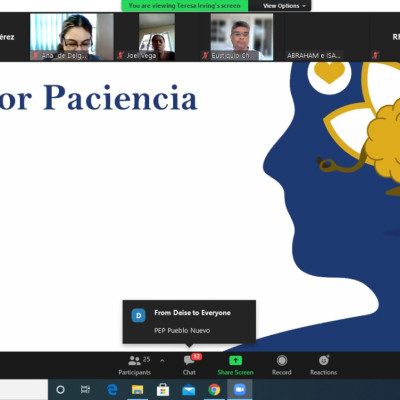Click the green viewing Teresa Irving's screen banner
Viewport: 400px width, 400px height.
tap(185, 6)
